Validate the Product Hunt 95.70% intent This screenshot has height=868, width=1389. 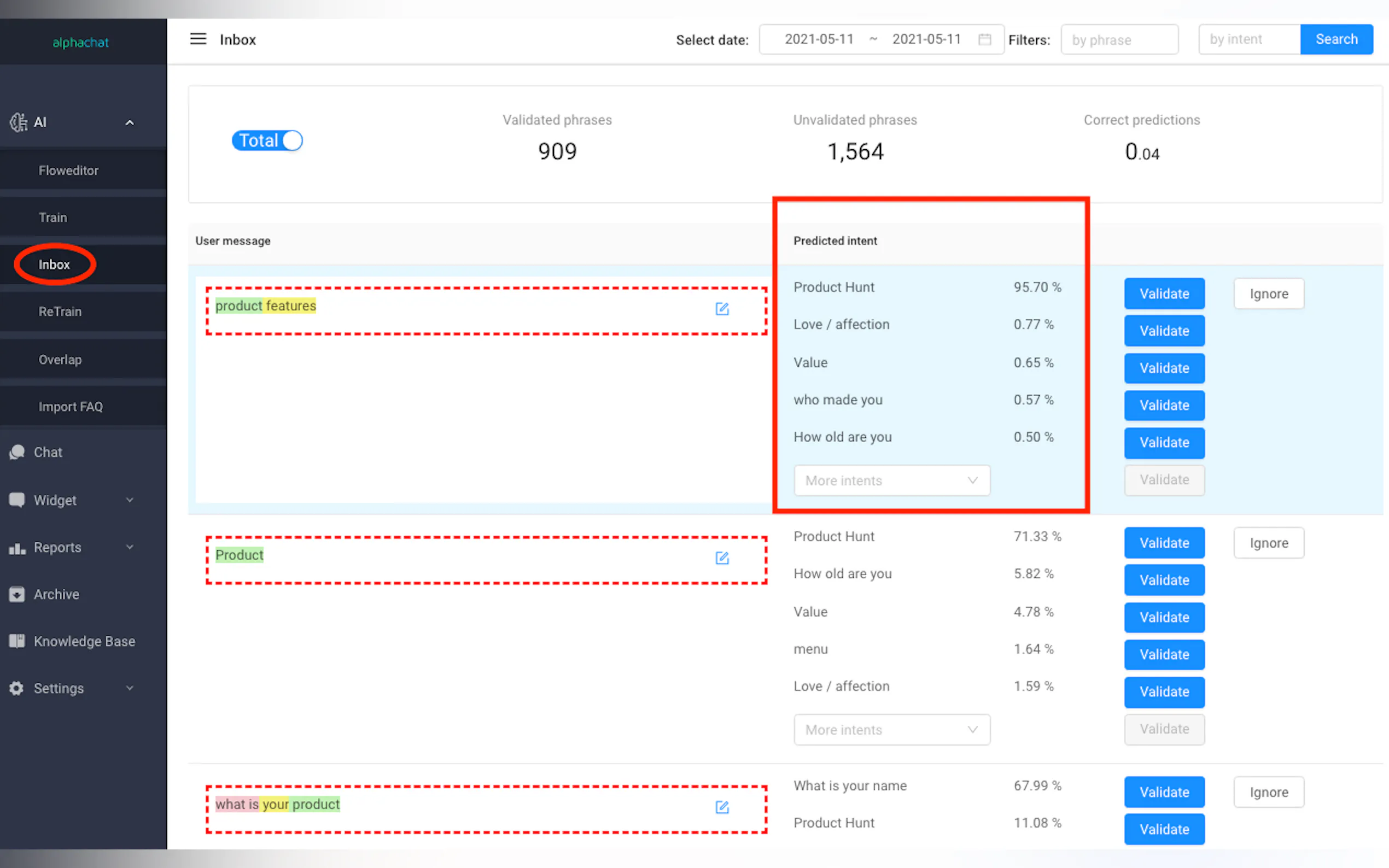click(x=1164, y=294)
